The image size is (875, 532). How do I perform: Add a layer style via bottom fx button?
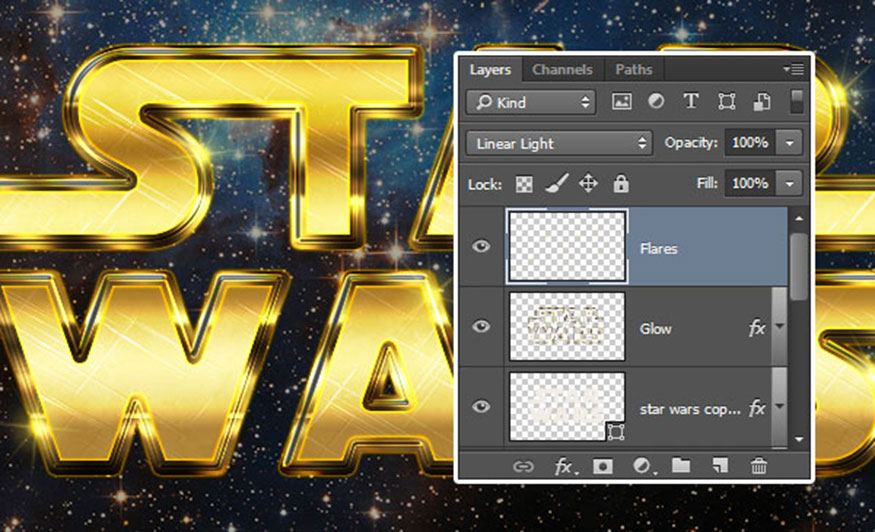(x=565, y=466)
